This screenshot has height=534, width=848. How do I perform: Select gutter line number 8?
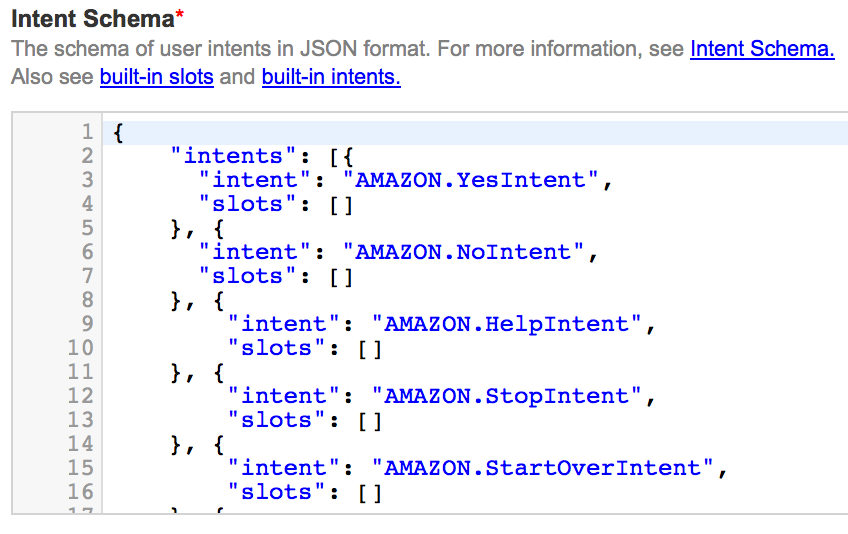(86, 300)
